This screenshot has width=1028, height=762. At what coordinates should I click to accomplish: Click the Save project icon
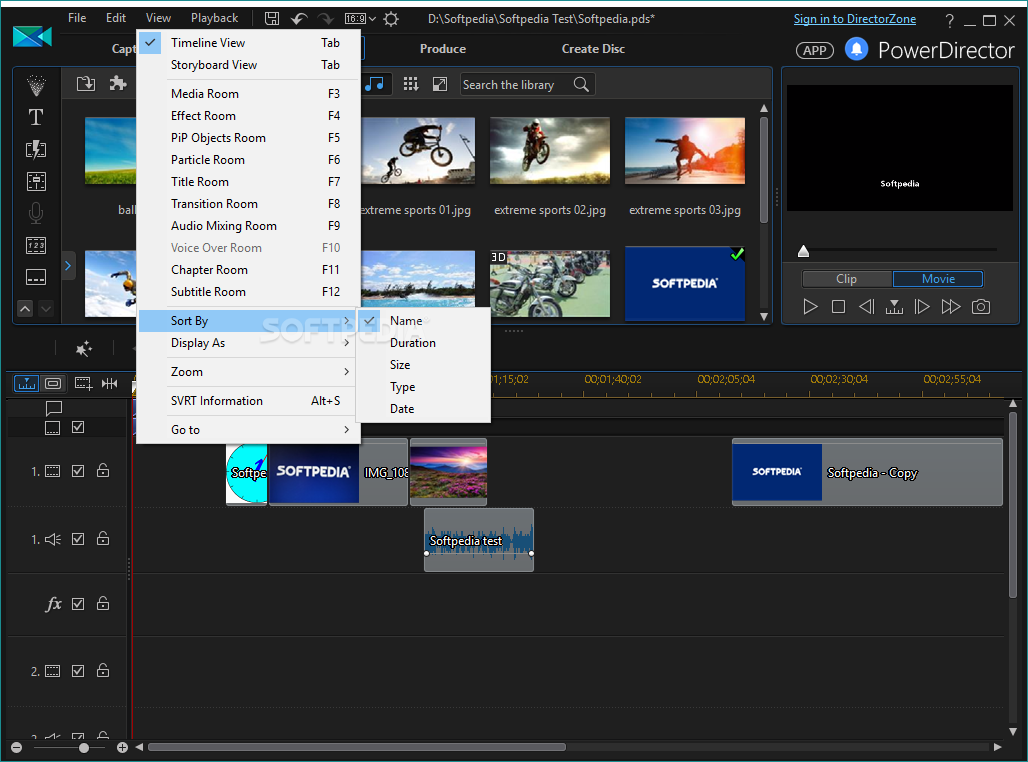(x=271, y=18)
